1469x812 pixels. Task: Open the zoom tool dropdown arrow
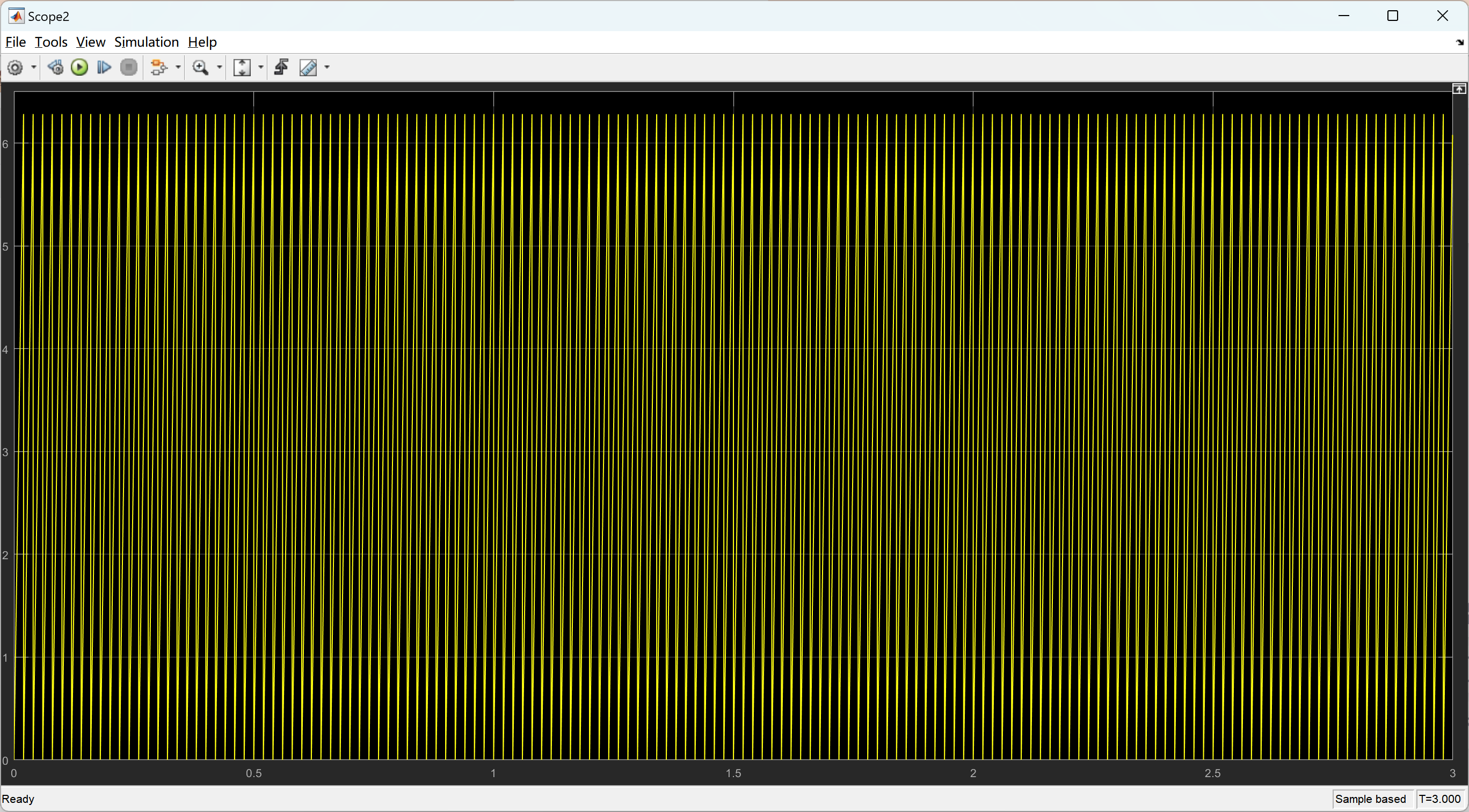click(x=219, y=67)
